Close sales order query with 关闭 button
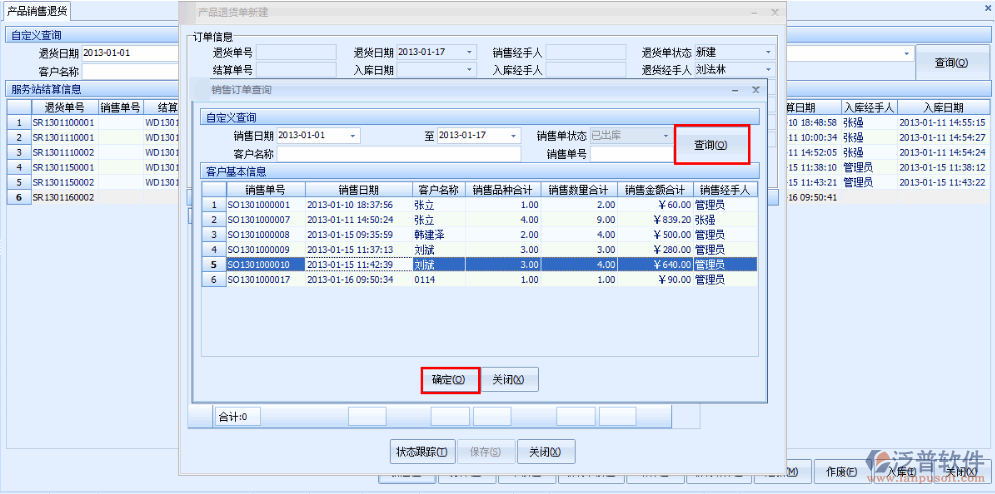995x494 pixels. tap(510, 380)
